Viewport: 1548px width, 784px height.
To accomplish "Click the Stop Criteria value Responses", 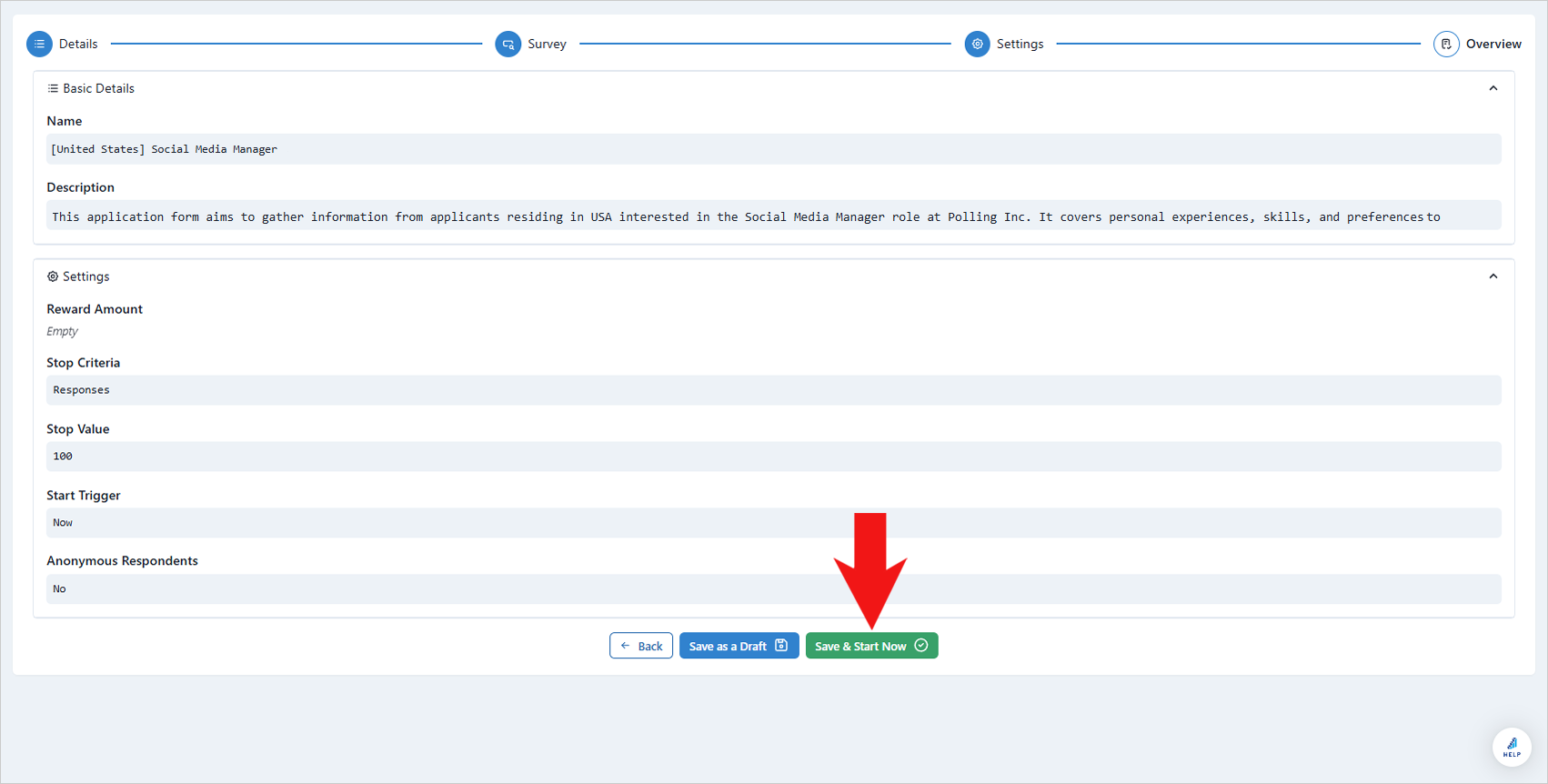I will (774, 390).
